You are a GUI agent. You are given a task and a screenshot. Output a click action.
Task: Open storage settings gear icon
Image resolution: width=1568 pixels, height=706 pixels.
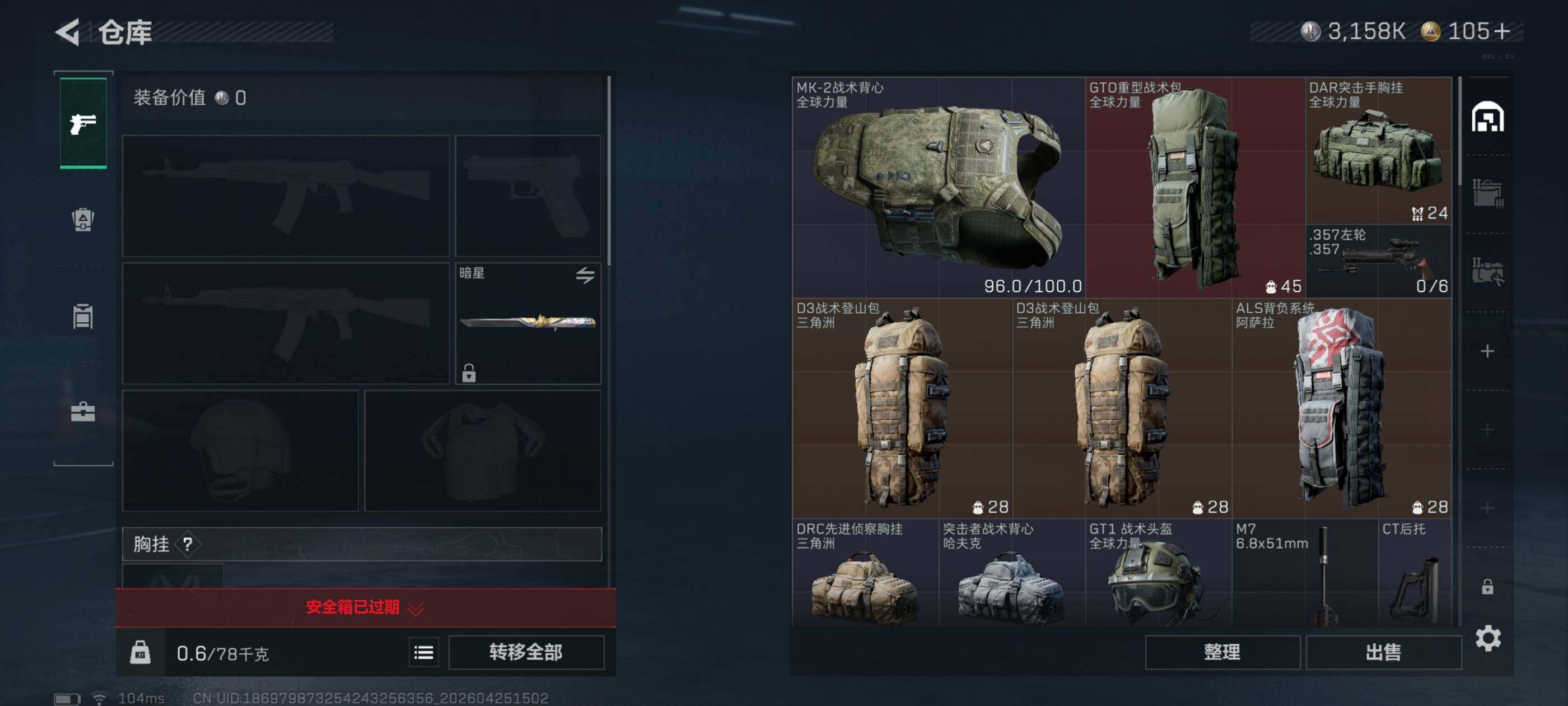click(1488, 638)
